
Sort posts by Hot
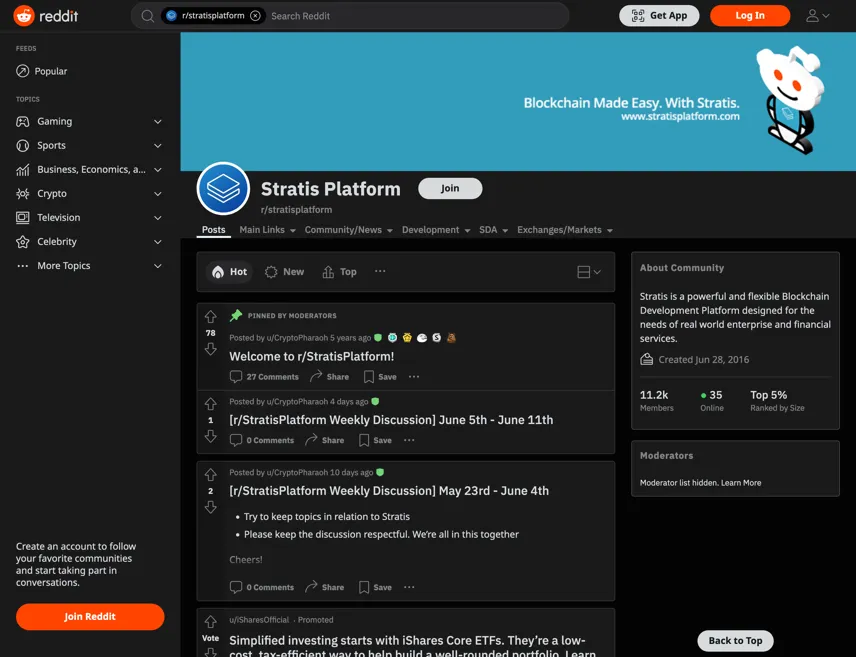[229, 271]
